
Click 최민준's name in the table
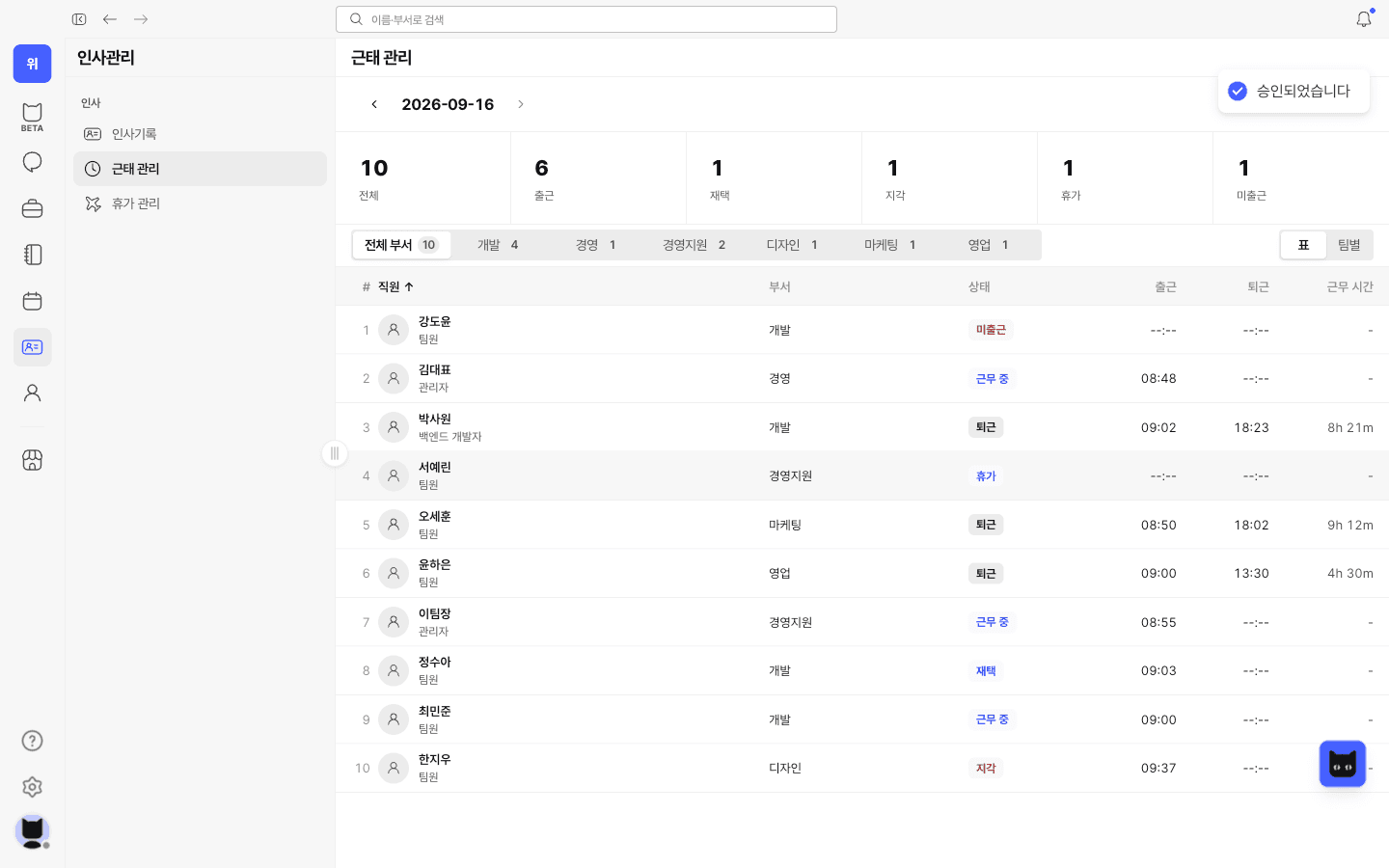(434, 712)
